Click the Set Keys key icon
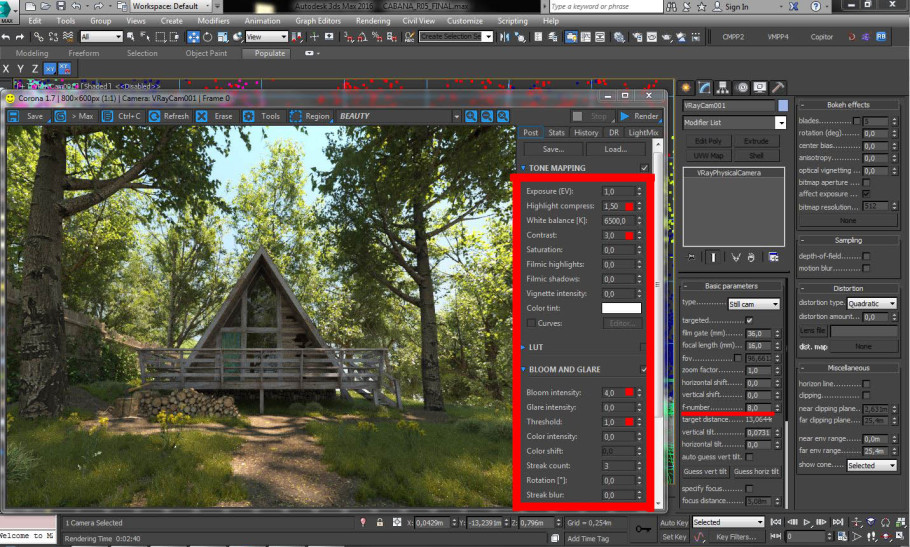The image size is (910, 547). pyautogui.click(x=643, y=529)
